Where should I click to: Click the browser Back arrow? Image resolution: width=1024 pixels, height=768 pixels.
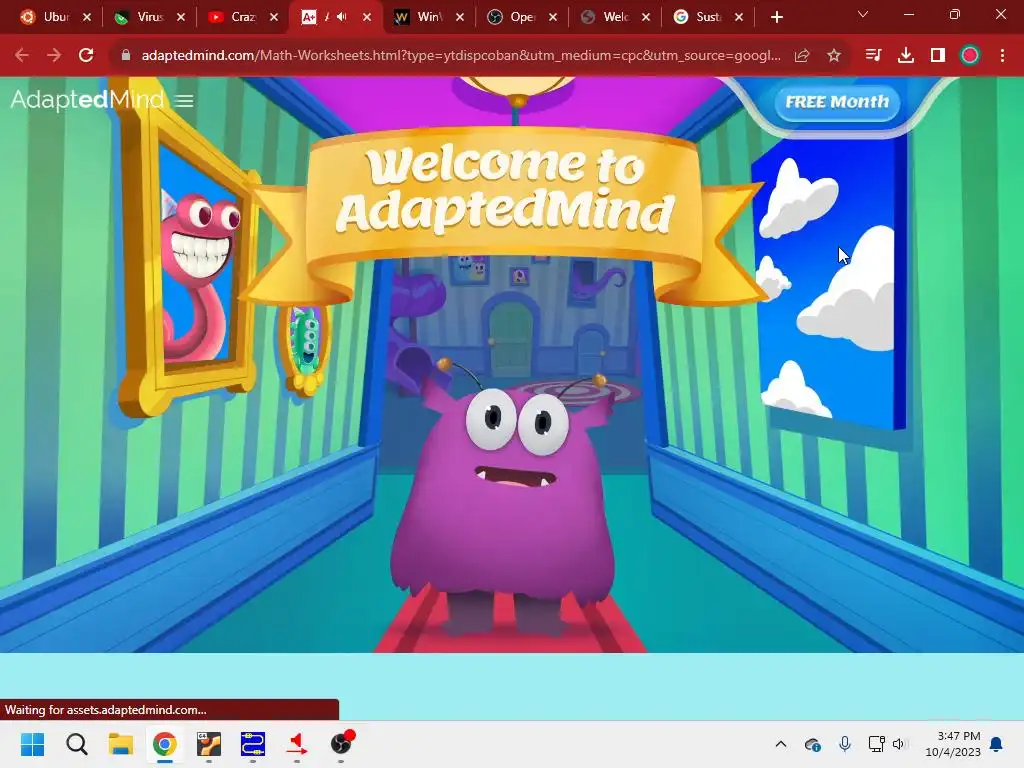(22, 56)
